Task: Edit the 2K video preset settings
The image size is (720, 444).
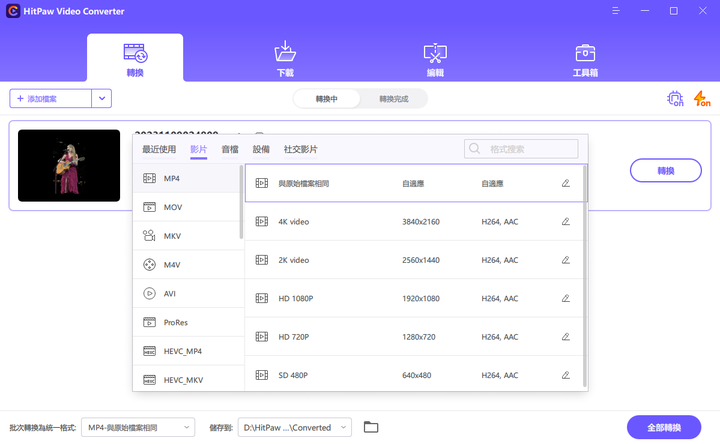Action: tap(566, 260)
